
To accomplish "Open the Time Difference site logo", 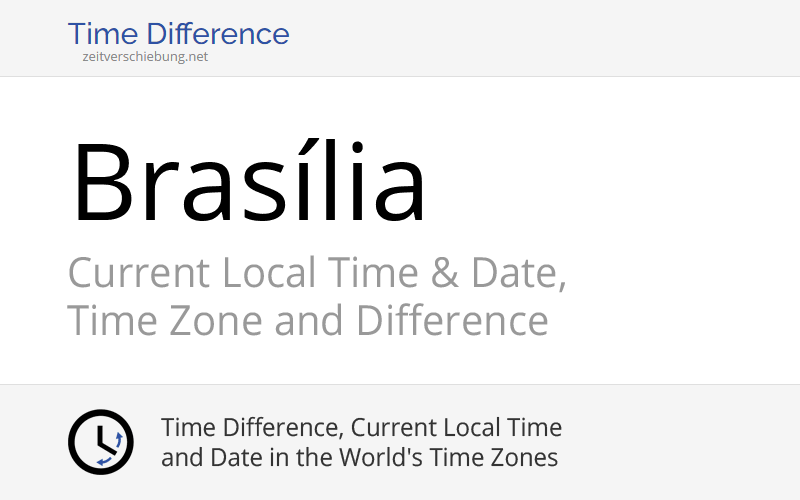I will tap(178, 34).
